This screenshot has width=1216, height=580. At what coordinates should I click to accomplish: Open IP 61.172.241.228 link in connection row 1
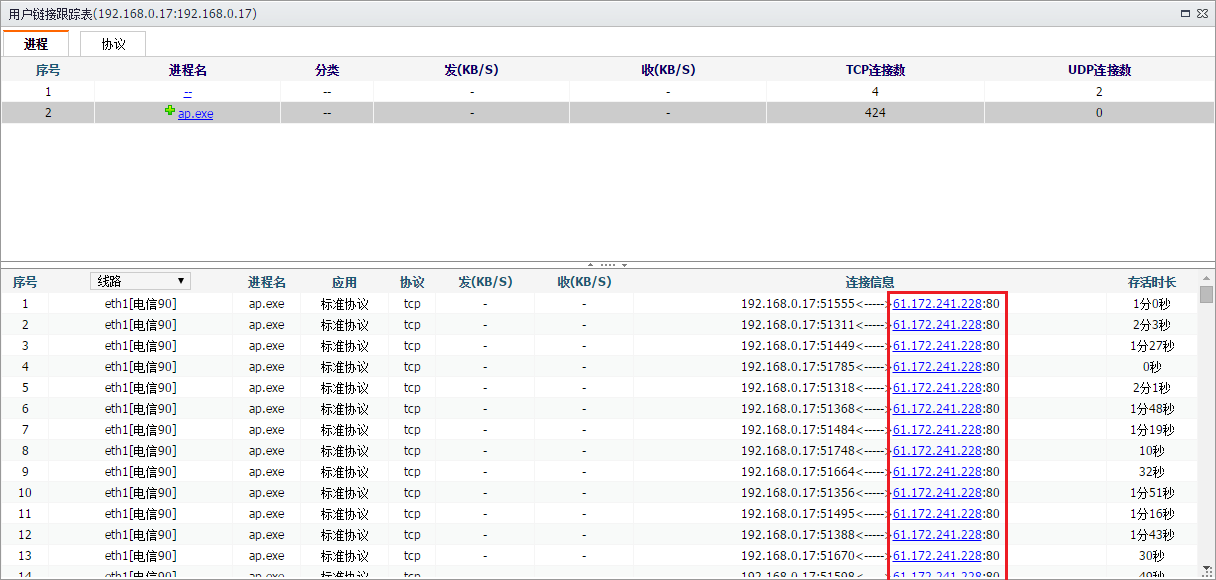pos(937,304)
